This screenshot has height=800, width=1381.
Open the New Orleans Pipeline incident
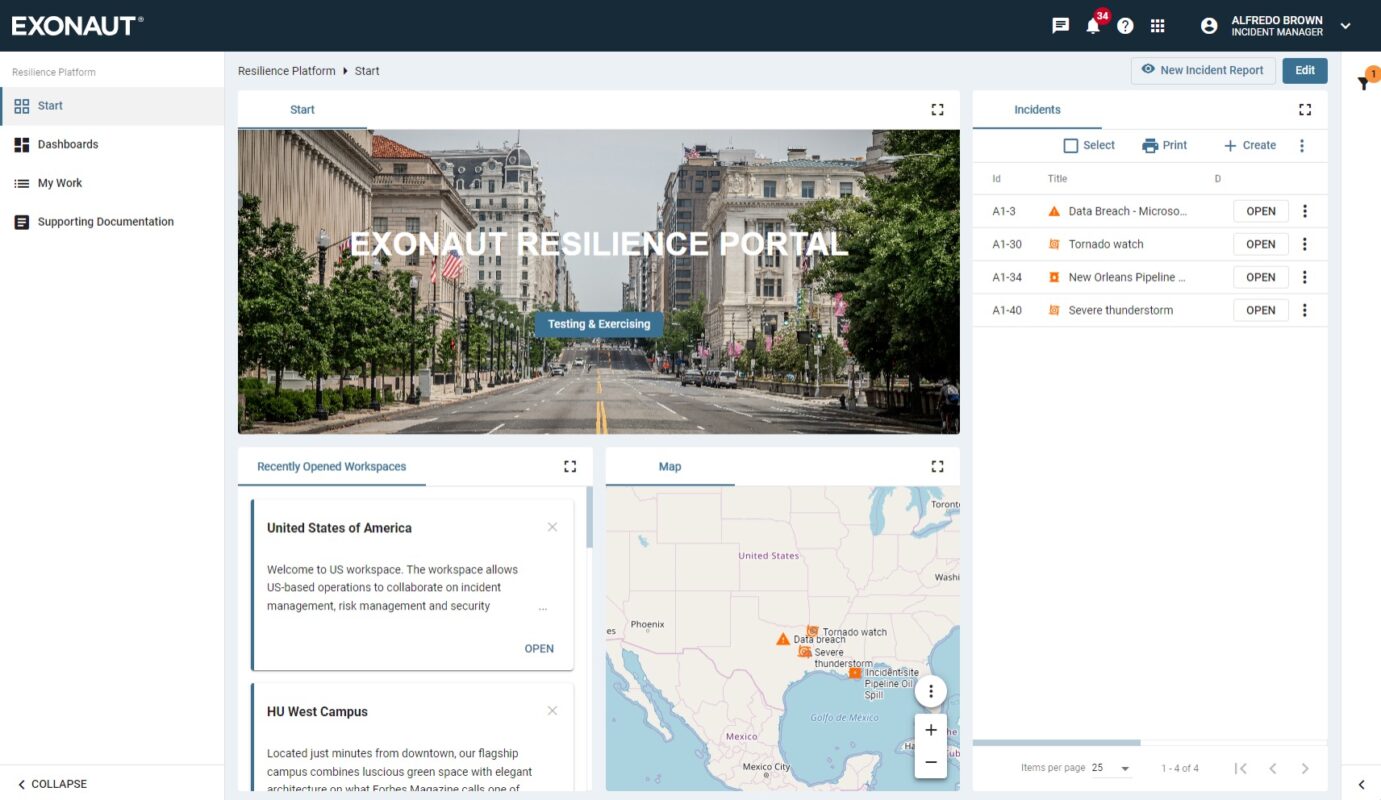[x=1261, y=277]
